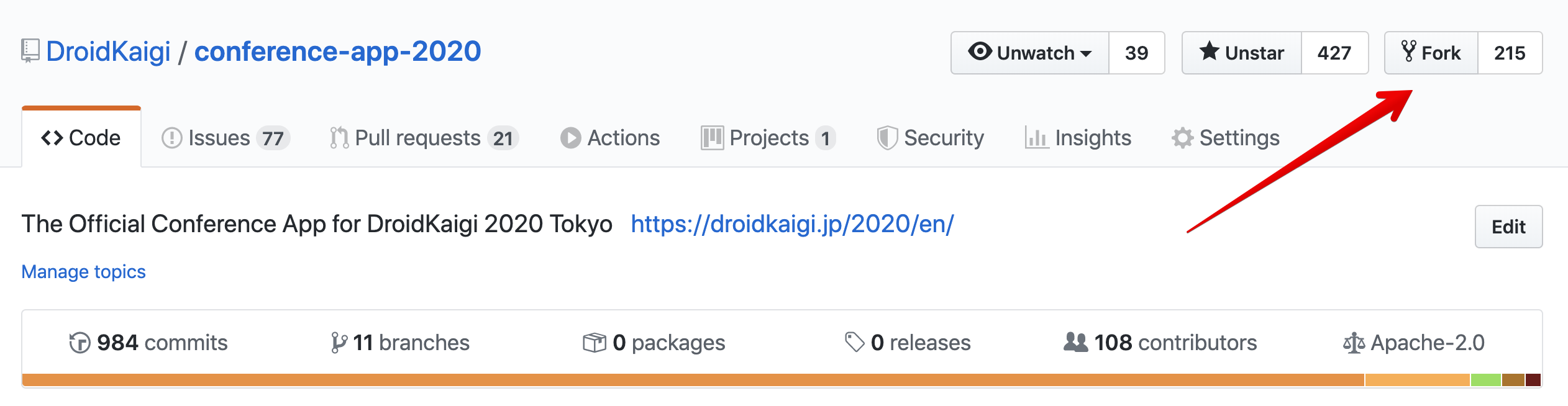Screen dimensions: 1568x406
Task: View the Apache-2.0 license
Action: pos(1414,343)
